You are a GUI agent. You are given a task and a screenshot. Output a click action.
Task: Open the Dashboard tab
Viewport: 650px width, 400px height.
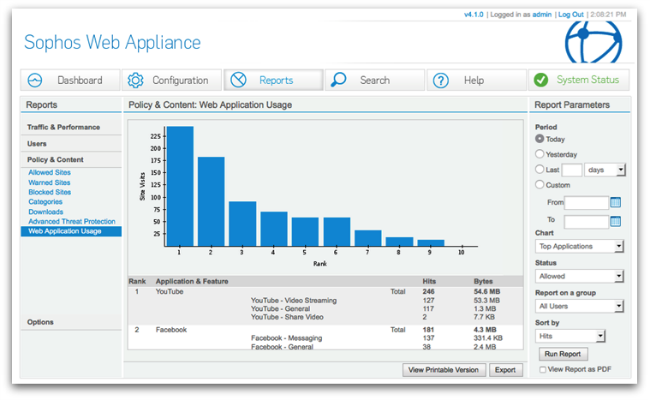pos(70,80)
